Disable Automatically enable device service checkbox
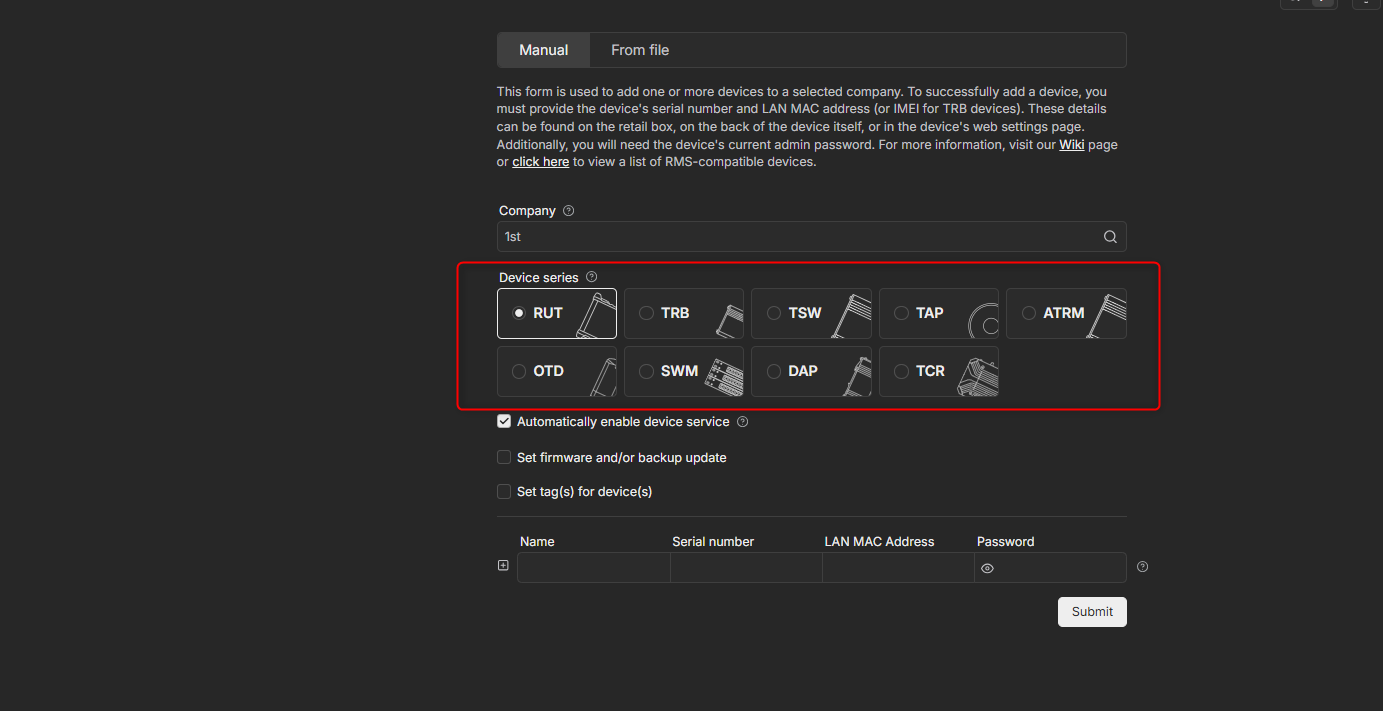Screen dimensions: 1383x711 504,422
